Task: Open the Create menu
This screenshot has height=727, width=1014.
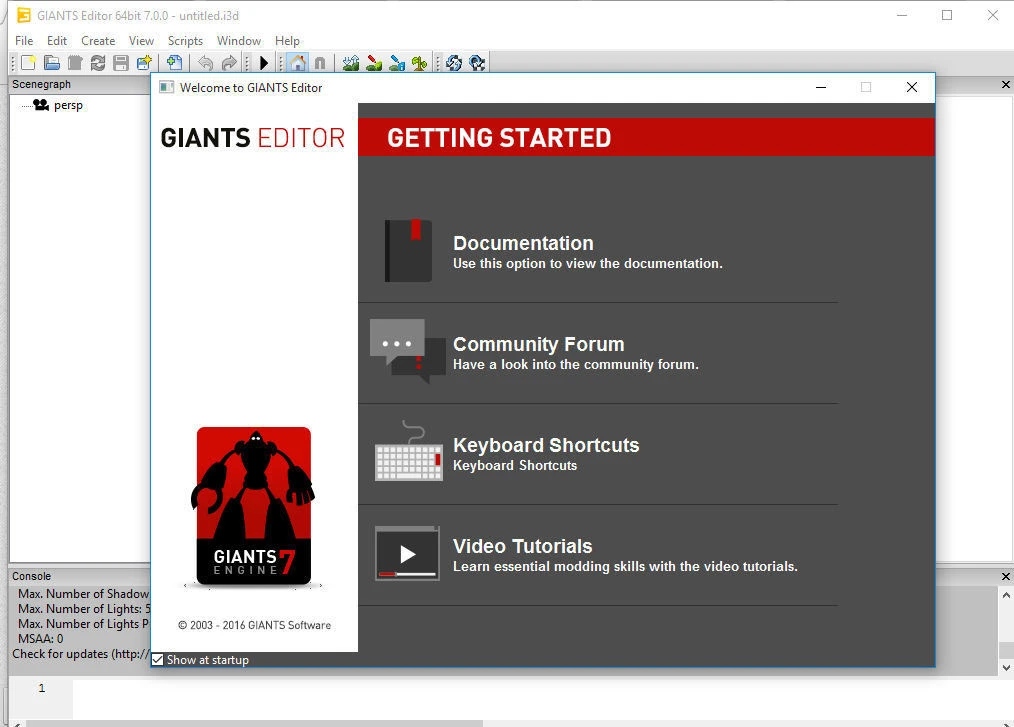Action: point(97,41)
